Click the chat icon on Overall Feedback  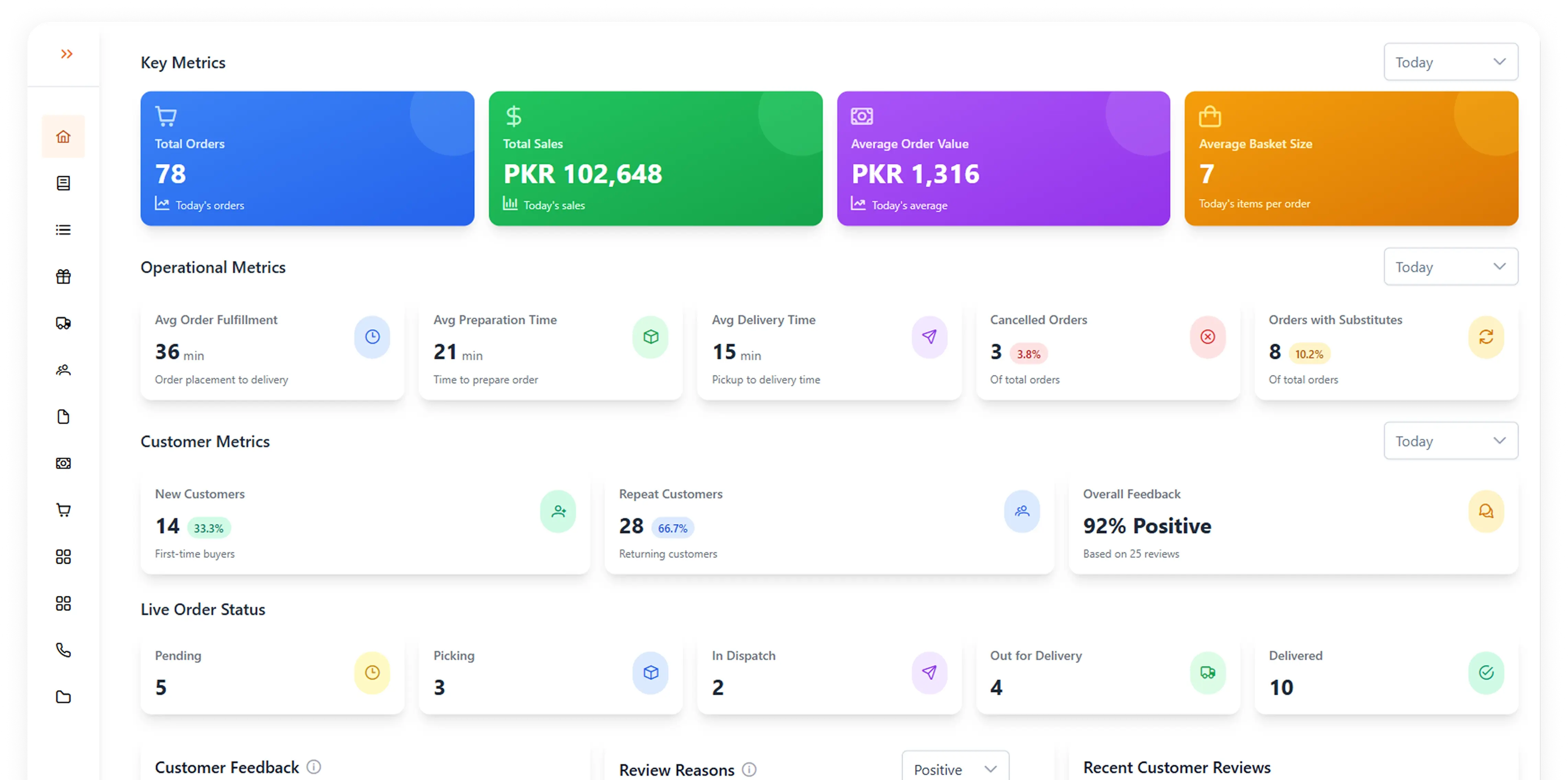(x=1486, y=512)
